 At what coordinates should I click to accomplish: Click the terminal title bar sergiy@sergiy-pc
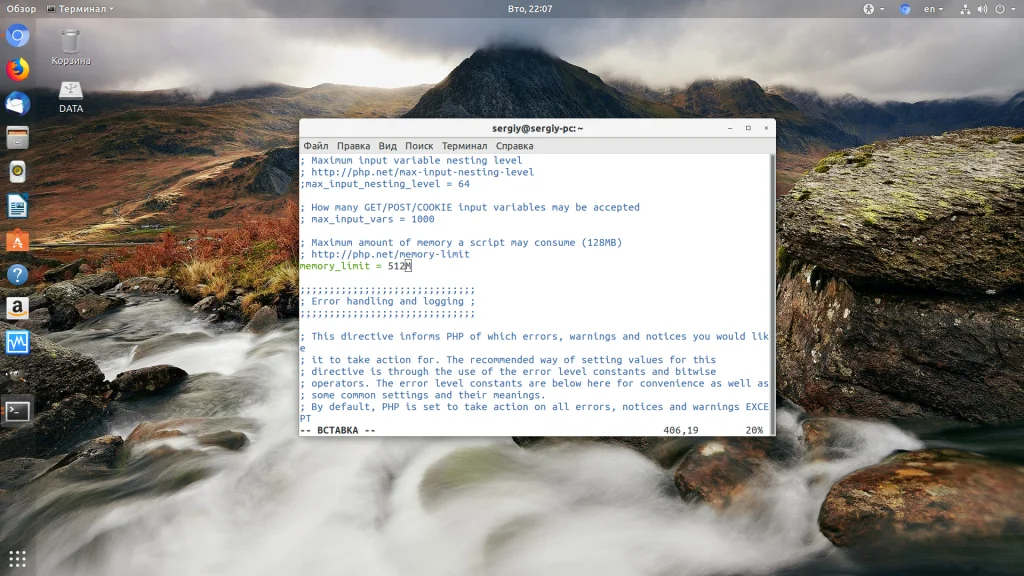[537, 128]
